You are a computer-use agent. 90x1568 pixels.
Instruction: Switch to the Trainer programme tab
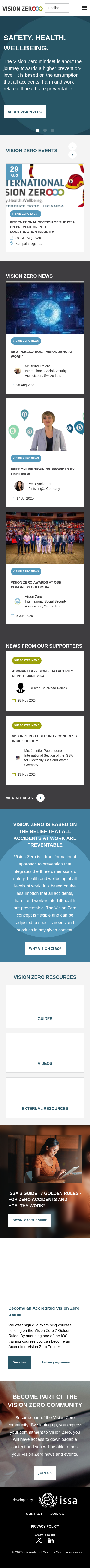pos(56,1362)
